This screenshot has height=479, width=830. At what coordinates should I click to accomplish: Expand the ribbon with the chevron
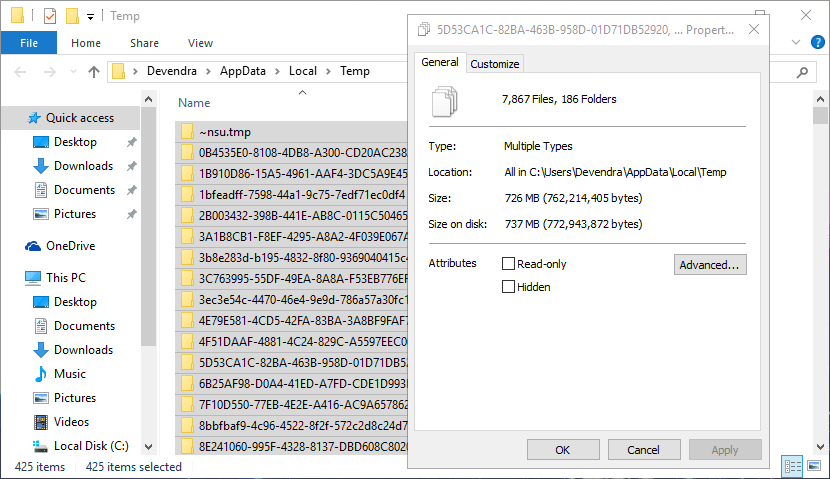pos(796,42)
